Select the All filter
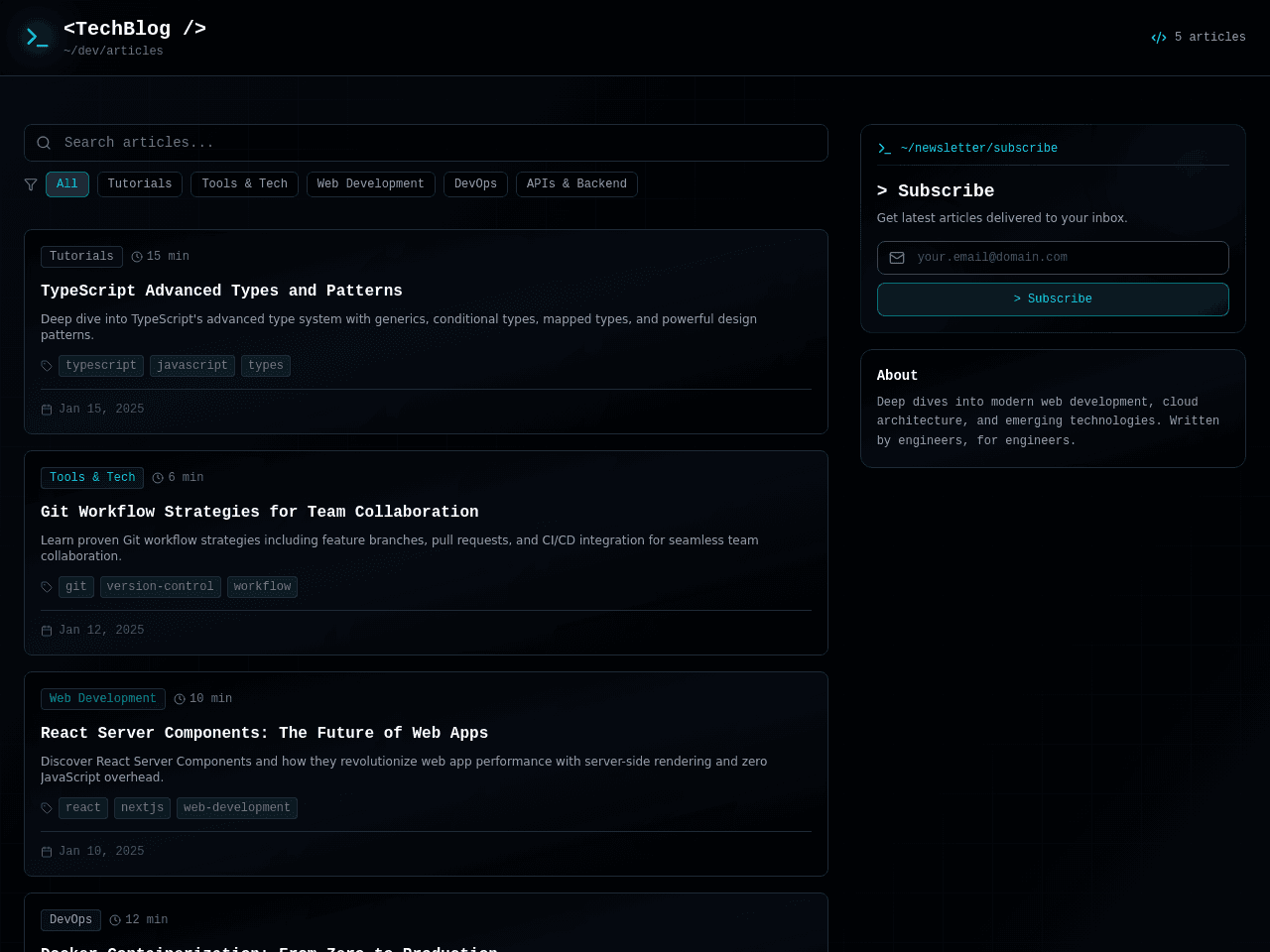The width and height of the screenshot is (1270, 952). coord(67,184)
